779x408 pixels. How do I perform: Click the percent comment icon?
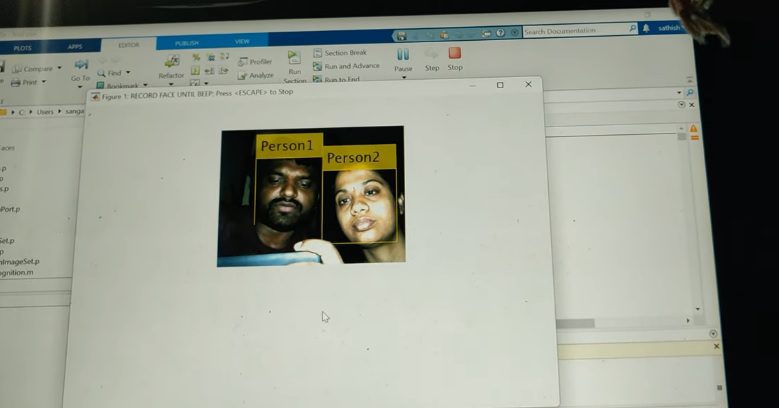coord(196,58)
